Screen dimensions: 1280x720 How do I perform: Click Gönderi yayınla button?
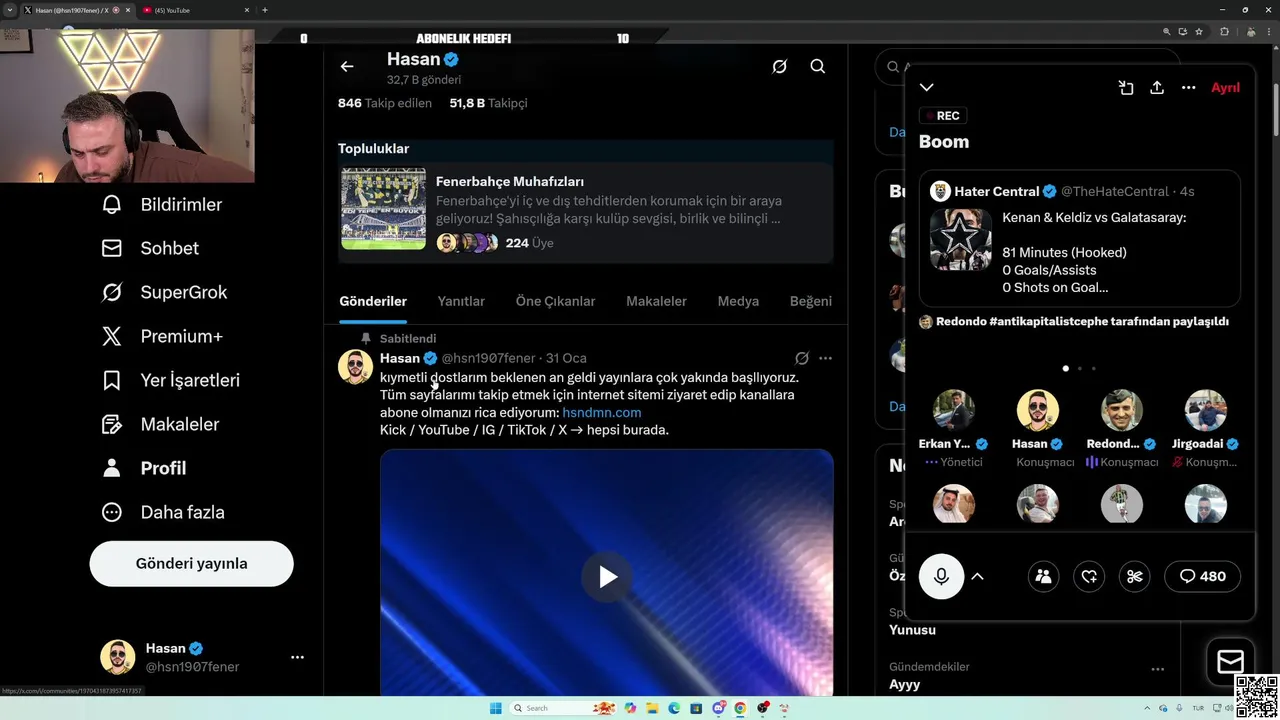click(191, 563)
